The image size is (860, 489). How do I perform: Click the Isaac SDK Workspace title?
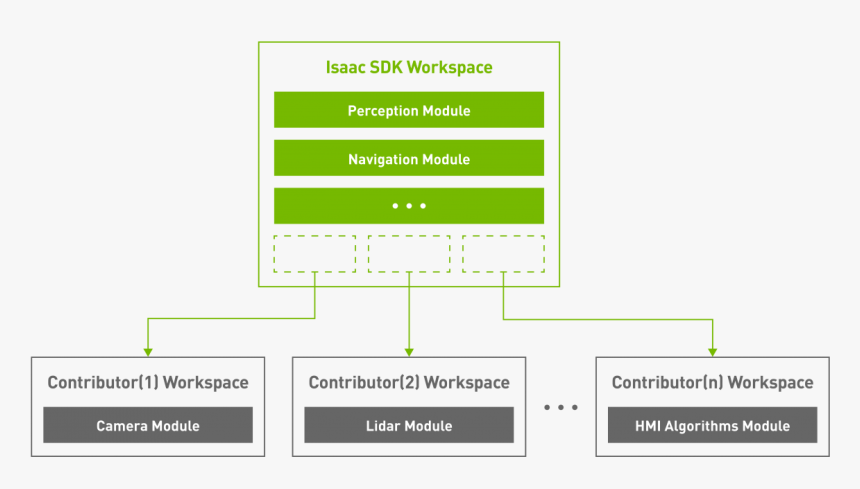pyautogui.click(x=409, y=68)
